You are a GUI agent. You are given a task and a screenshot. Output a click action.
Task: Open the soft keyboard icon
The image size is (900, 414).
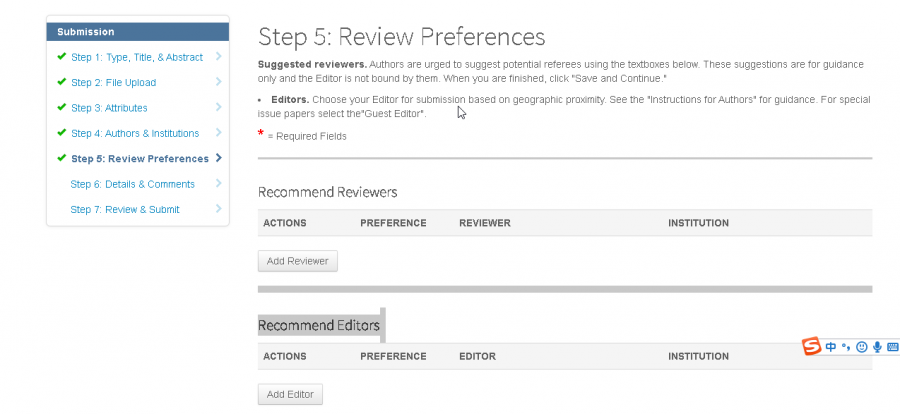point(892,347)
